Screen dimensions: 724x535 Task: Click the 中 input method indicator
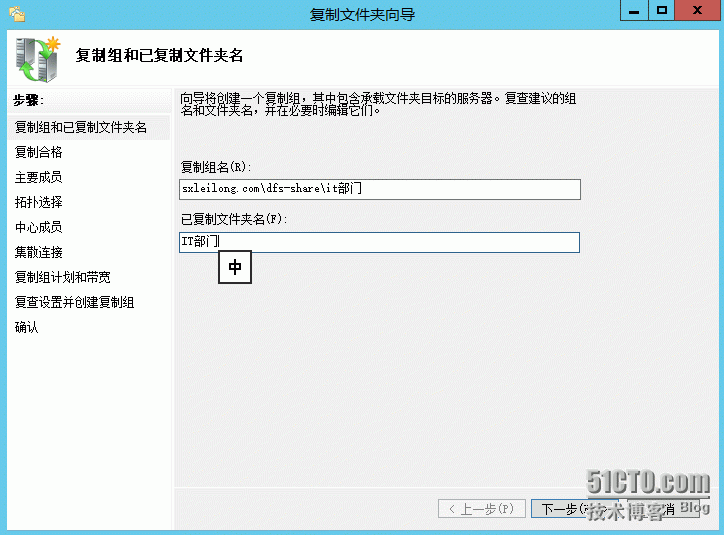point(235,267)
